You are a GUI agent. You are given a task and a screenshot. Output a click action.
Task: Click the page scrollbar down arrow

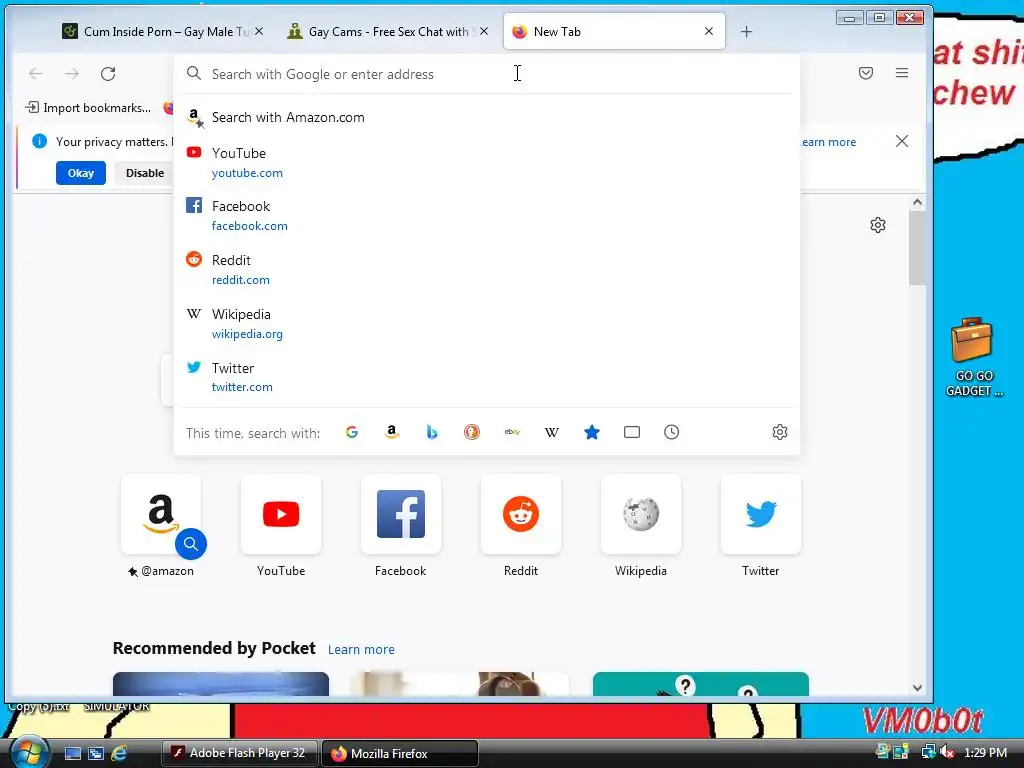[918, 688]
